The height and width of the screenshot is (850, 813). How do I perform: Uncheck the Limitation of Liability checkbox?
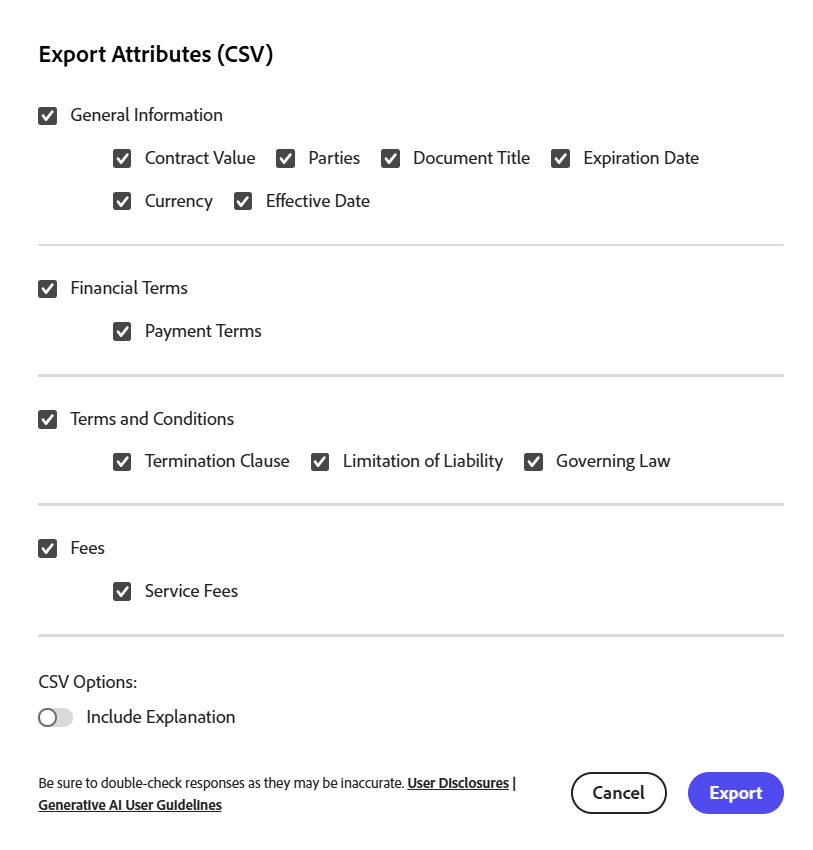(x=320, y=462)
